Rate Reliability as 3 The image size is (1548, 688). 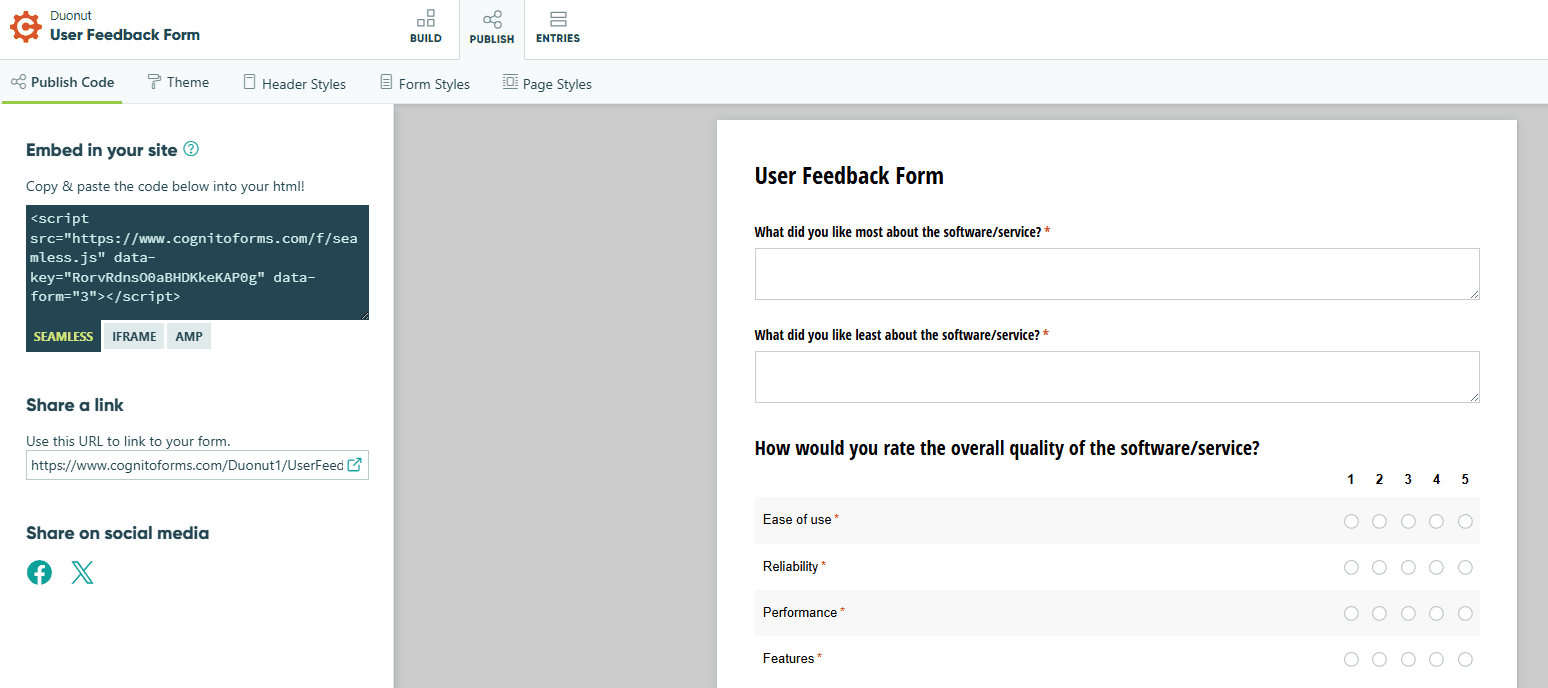(x=1408, y=567)
